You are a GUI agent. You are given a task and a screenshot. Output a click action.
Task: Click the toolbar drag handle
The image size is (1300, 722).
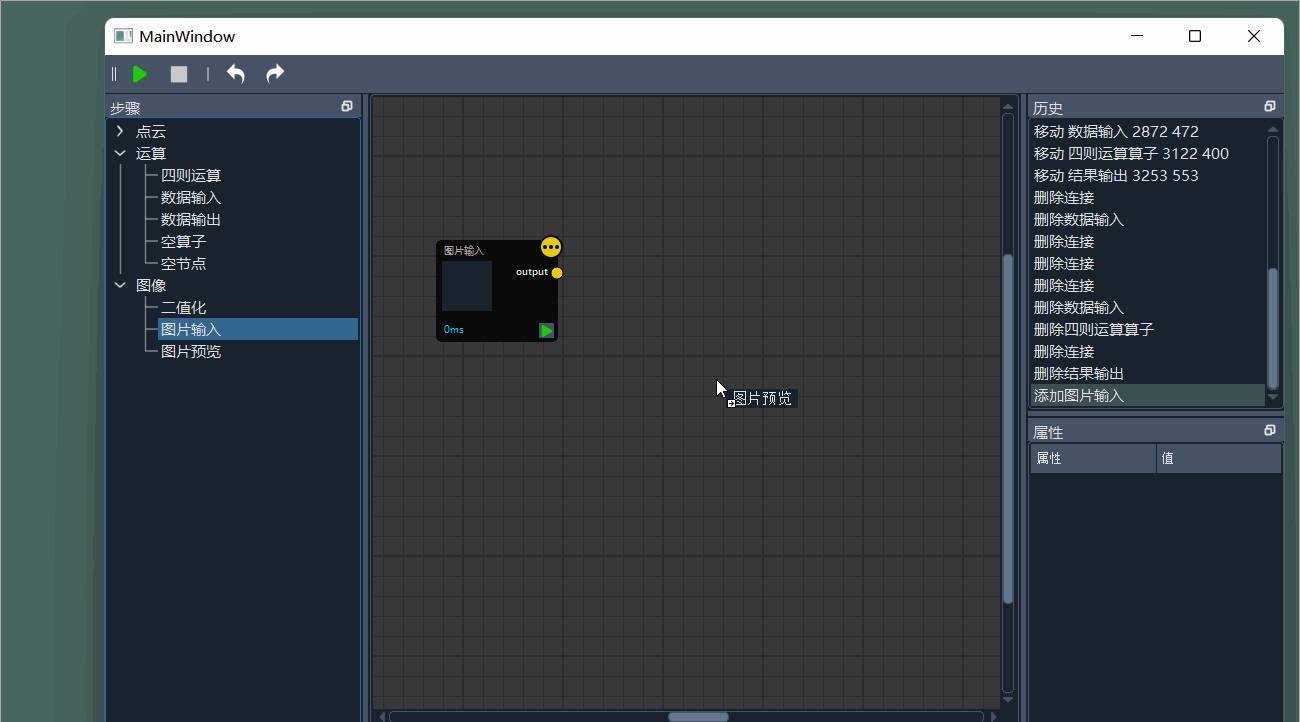(114, 74)
